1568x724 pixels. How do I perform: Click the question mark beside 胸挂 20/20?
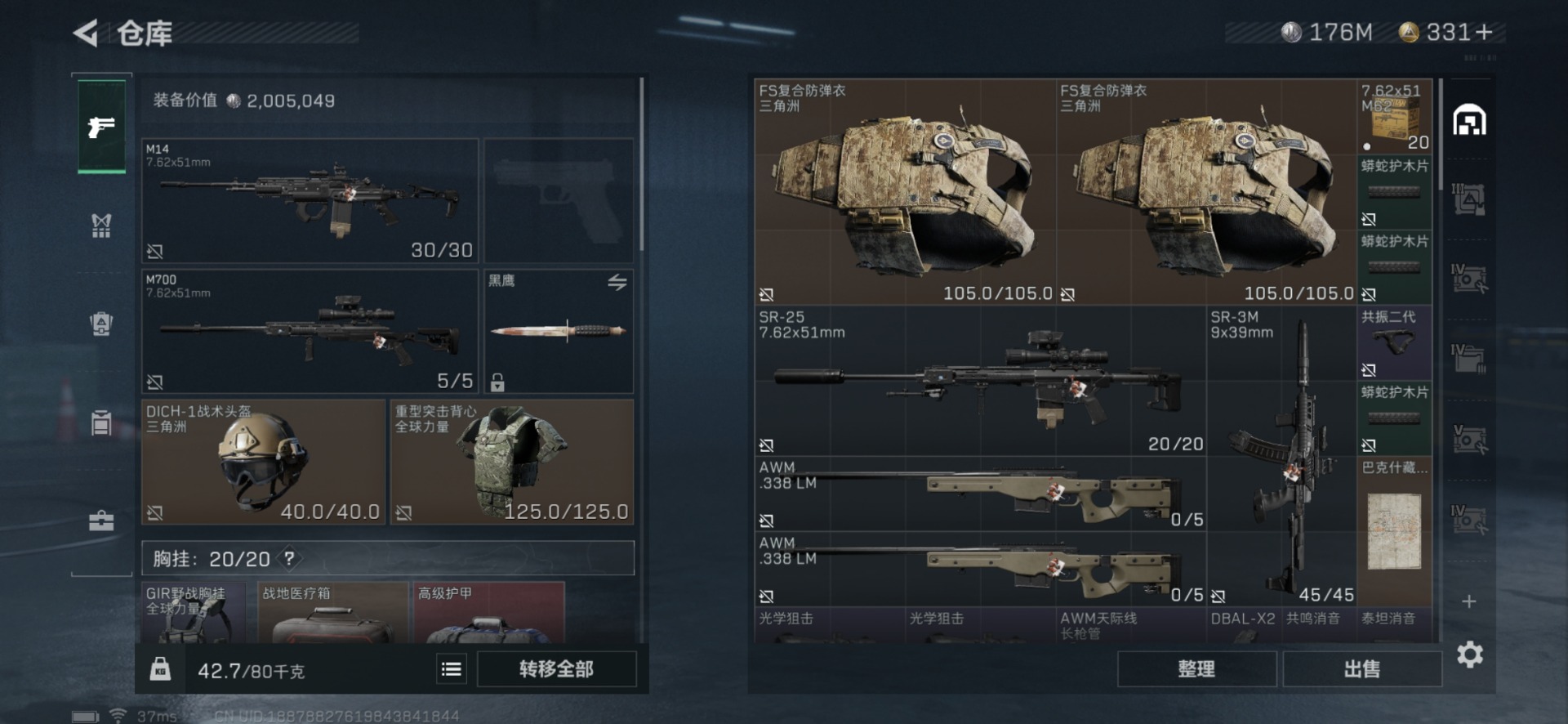(289, 559)
